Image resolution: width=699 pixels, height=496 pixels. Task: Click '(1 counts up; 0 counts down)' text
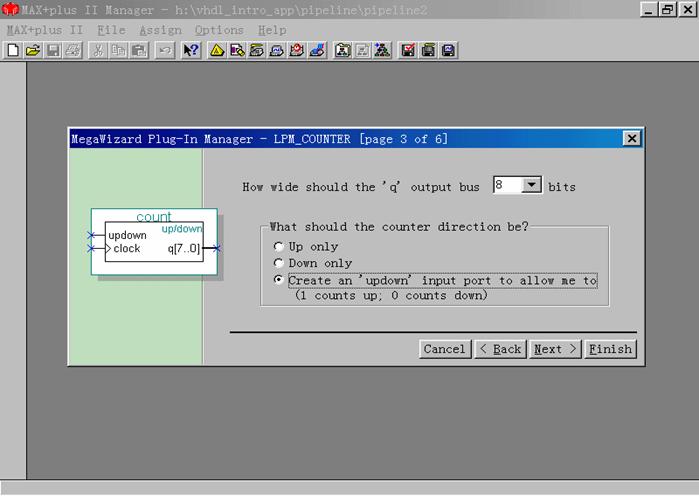[391, 295]
